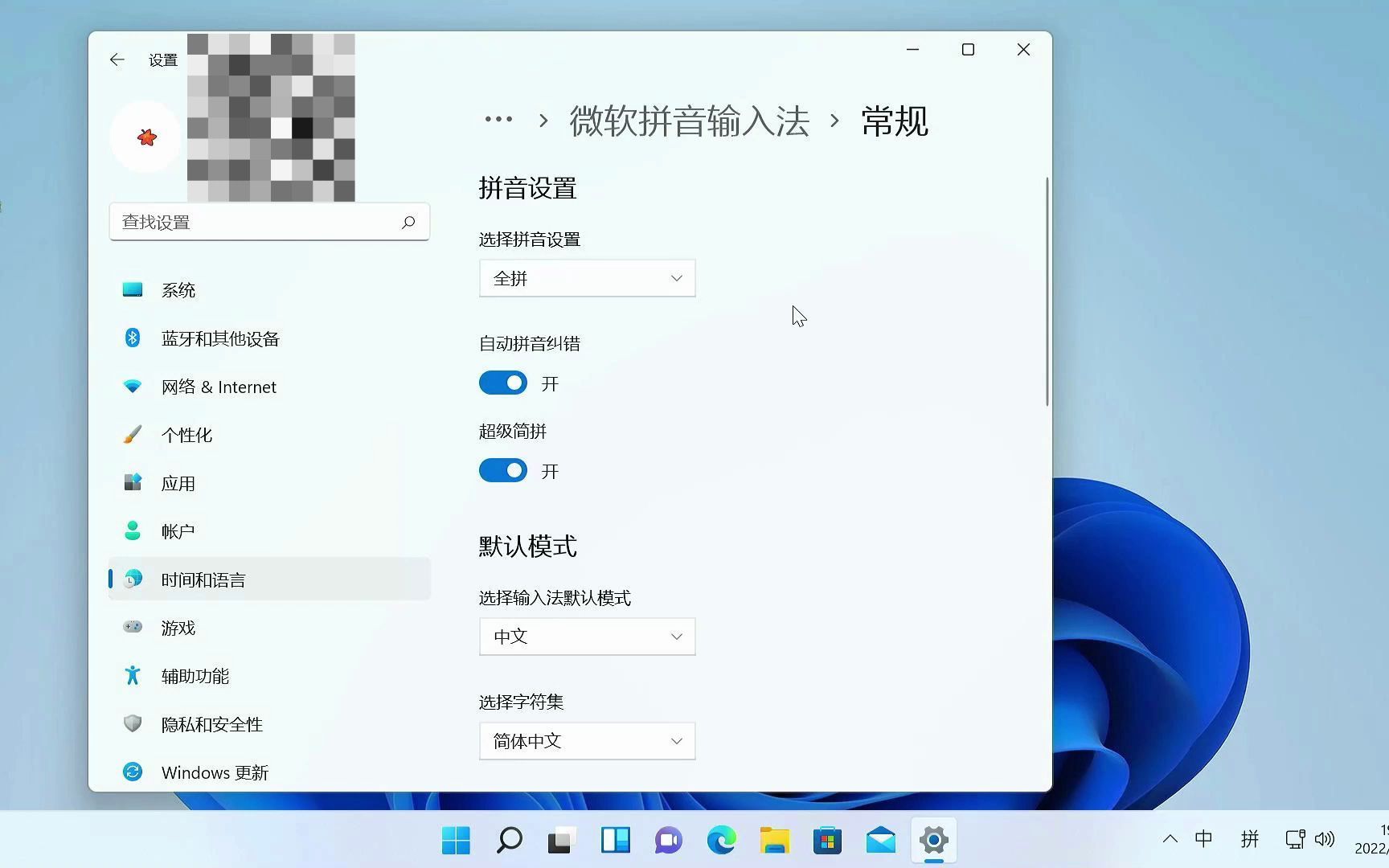Click the user profile avatar

[145, 137]
